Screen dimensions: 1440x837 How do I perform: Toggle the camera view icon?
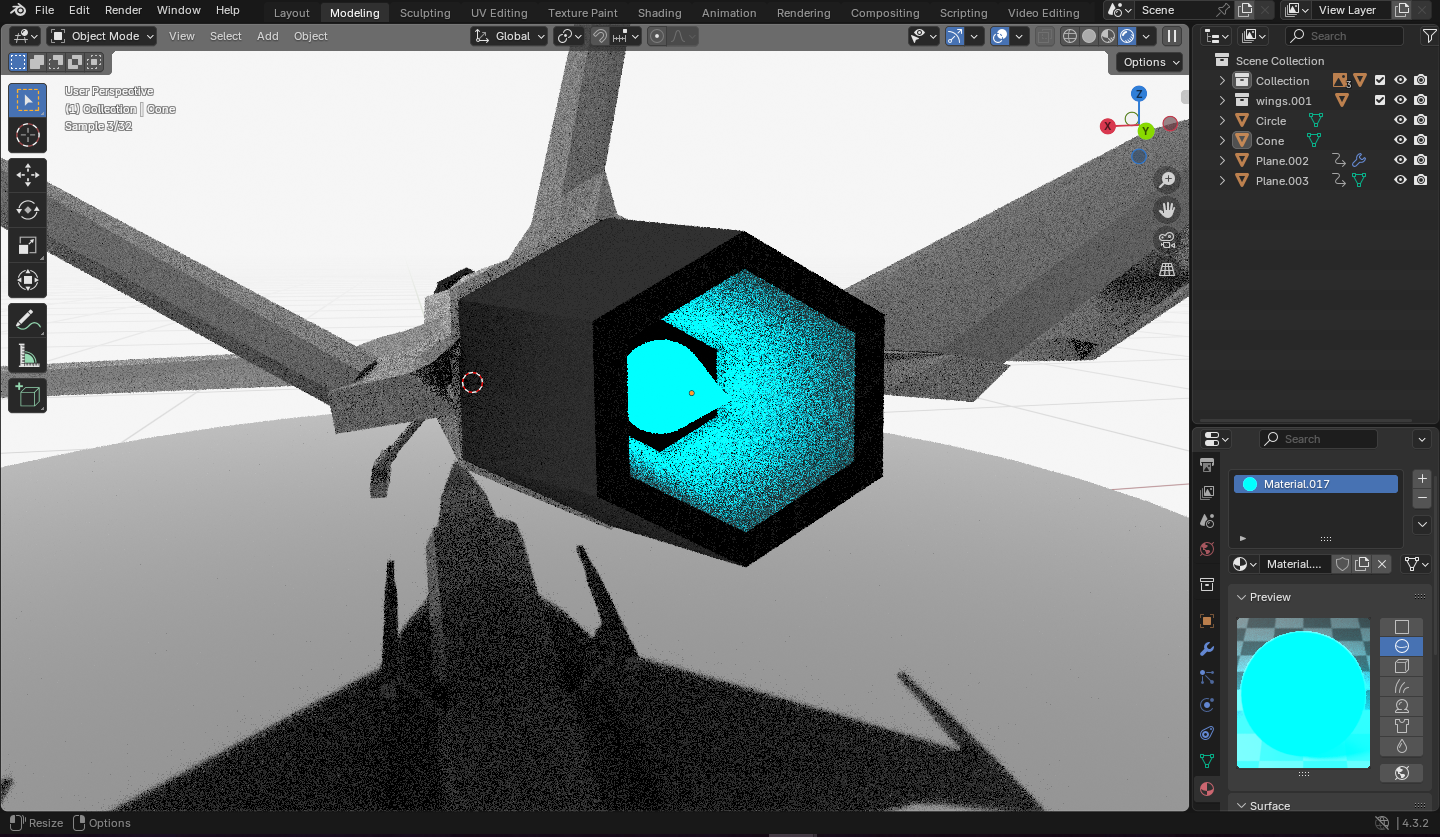(1167, 240)
